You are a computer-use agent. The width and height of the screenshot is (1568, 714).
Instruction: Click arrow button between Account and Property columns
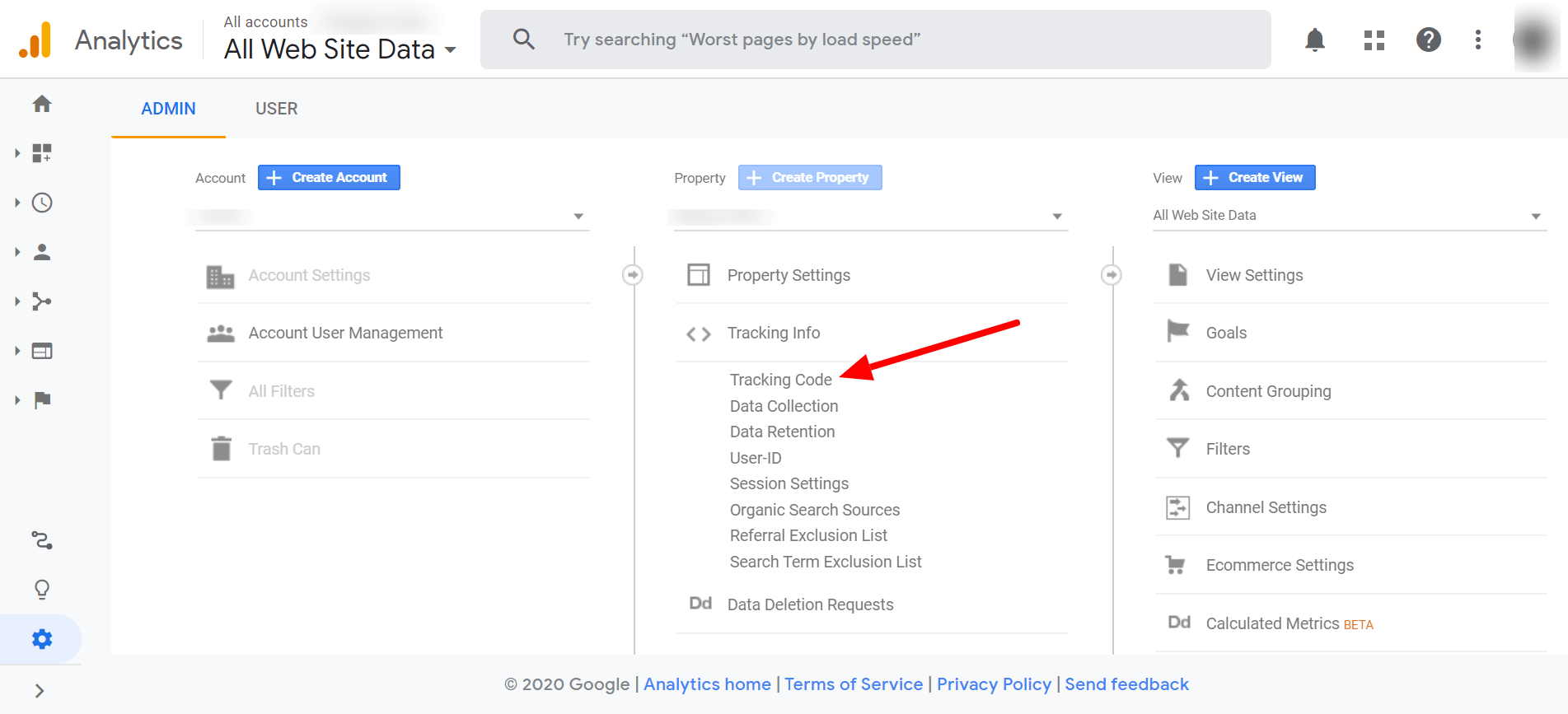633,275
